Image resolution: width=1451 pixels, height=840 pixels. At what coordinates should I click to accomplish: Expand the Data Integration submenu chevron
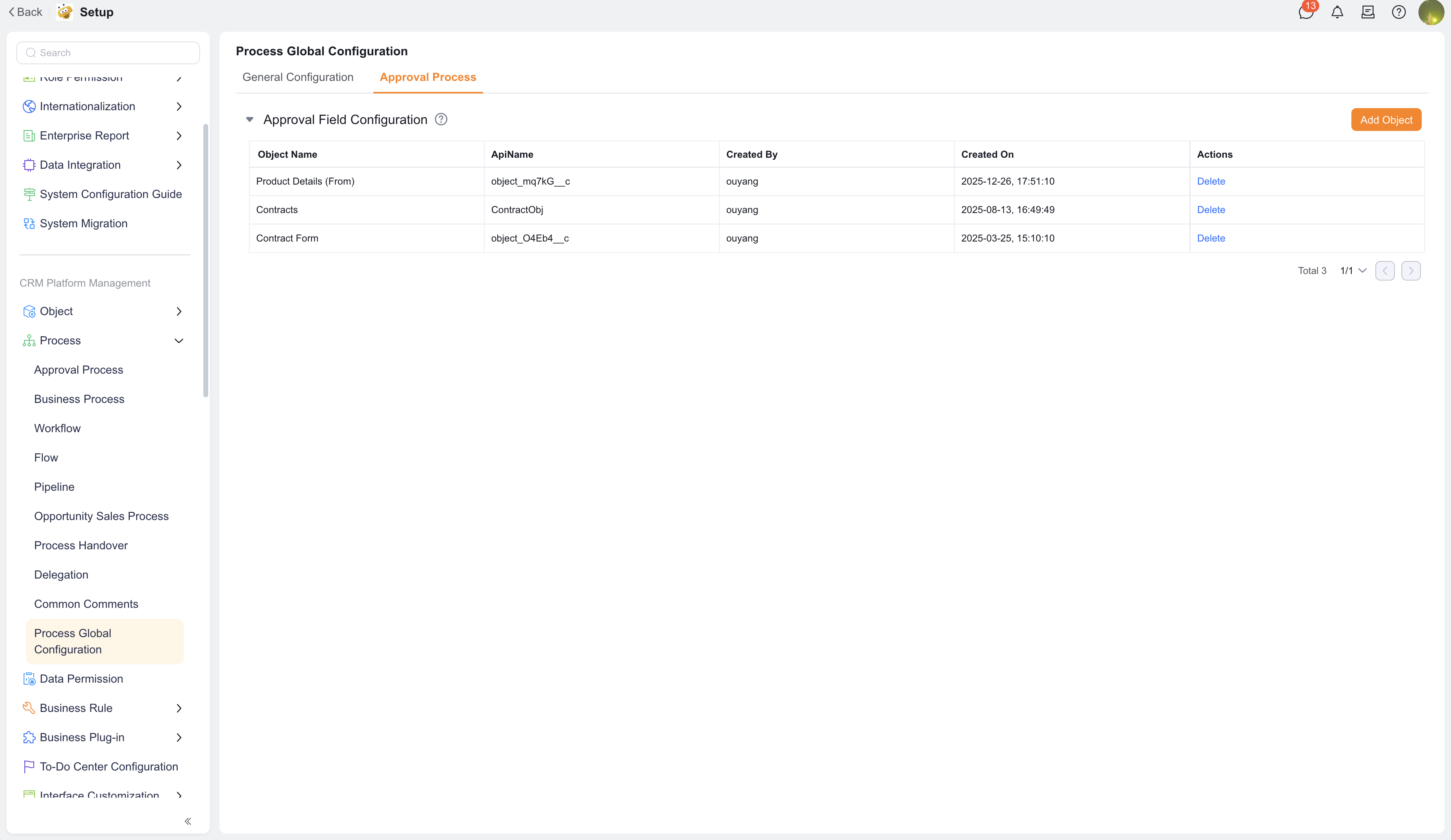click(179, 165)
